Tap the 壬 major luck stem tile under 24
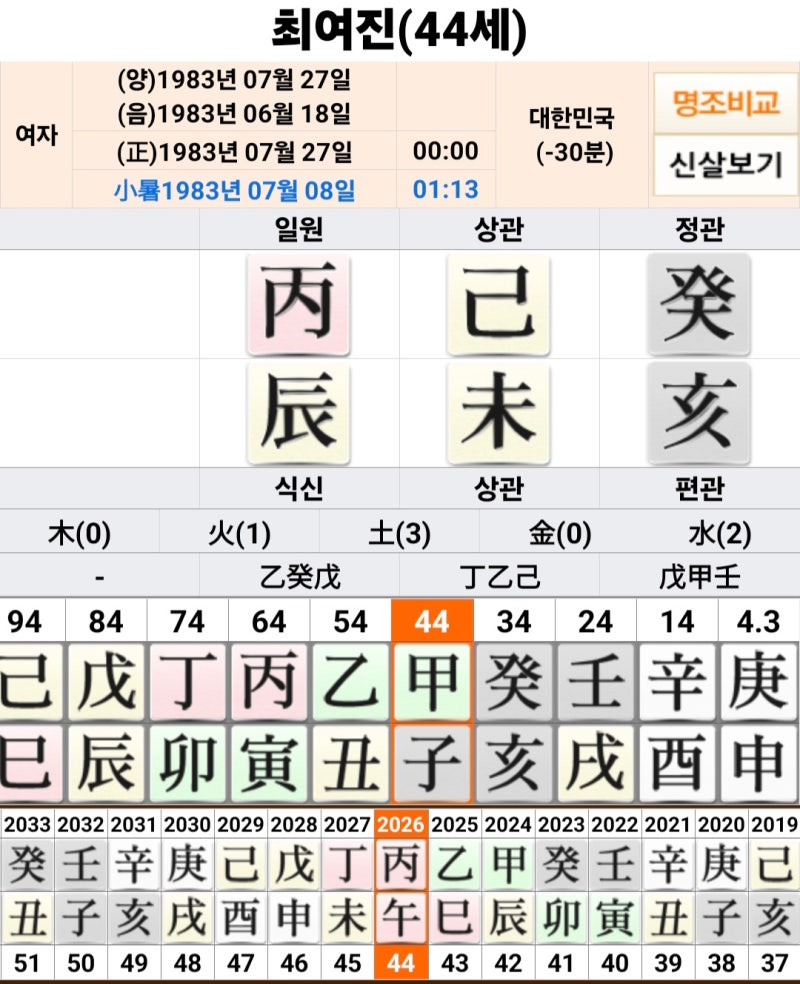This screenshot has height=984, width=800. tap(595, 682)
